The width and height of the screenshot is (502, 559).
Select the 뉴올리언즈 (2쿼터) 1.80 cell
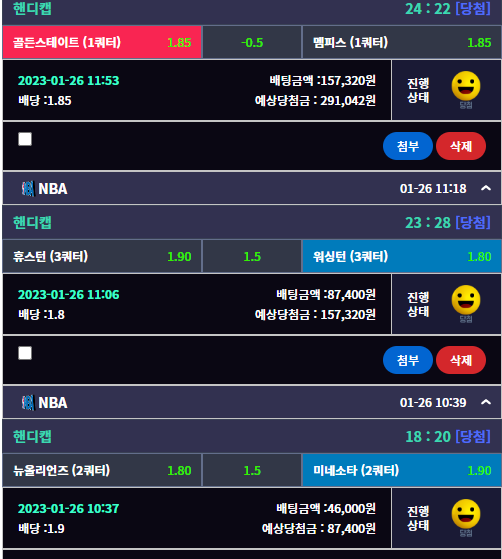(102, 470)
